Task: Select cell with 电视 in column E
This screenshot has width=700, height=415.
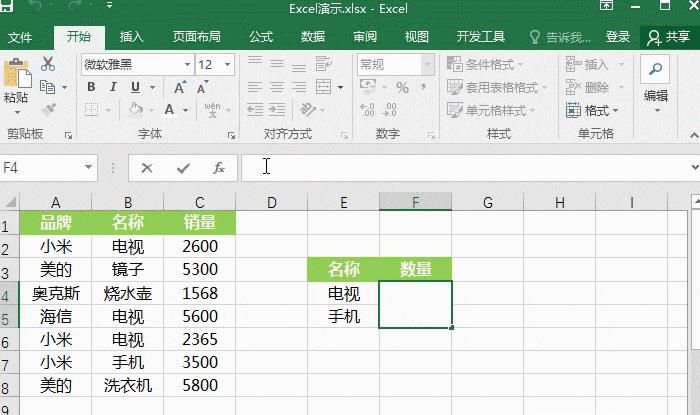Action: pos(344,293)
